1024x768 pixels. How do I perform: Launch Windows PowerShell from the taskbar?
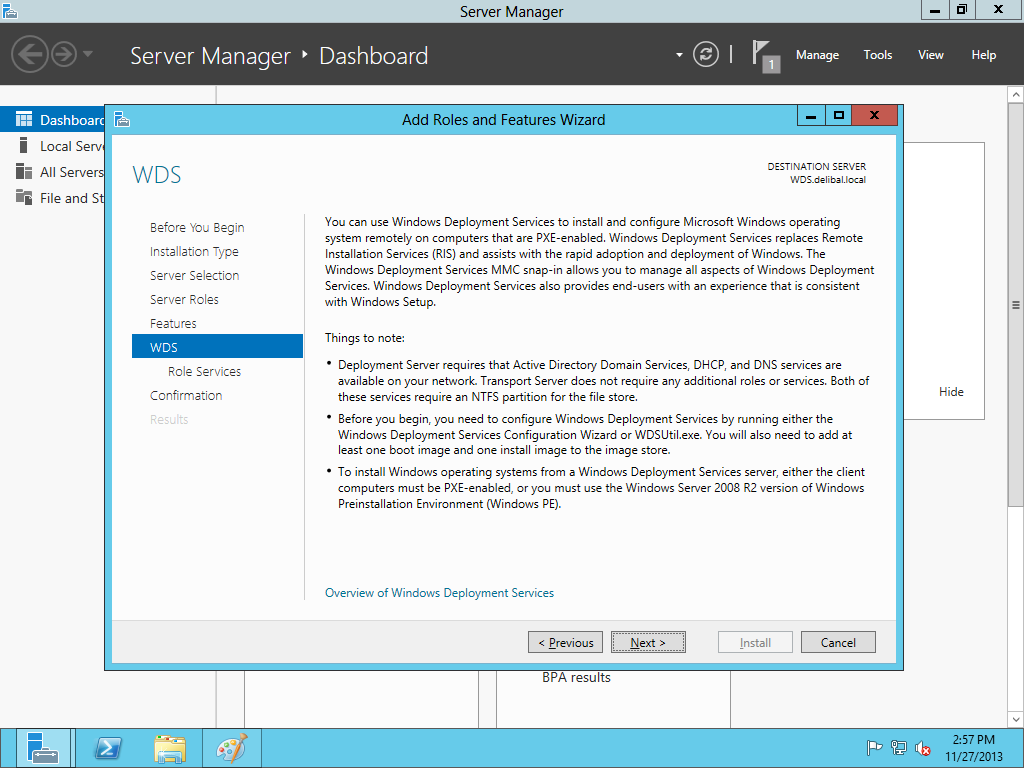coord(108,748)
